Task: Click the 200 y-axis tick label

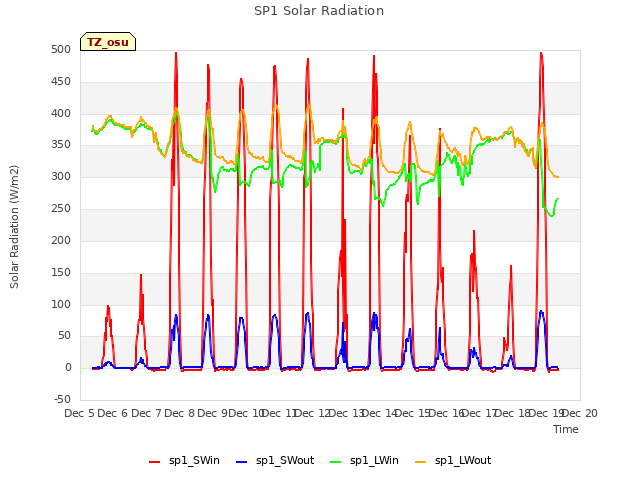Action: (x=61, y=240)
